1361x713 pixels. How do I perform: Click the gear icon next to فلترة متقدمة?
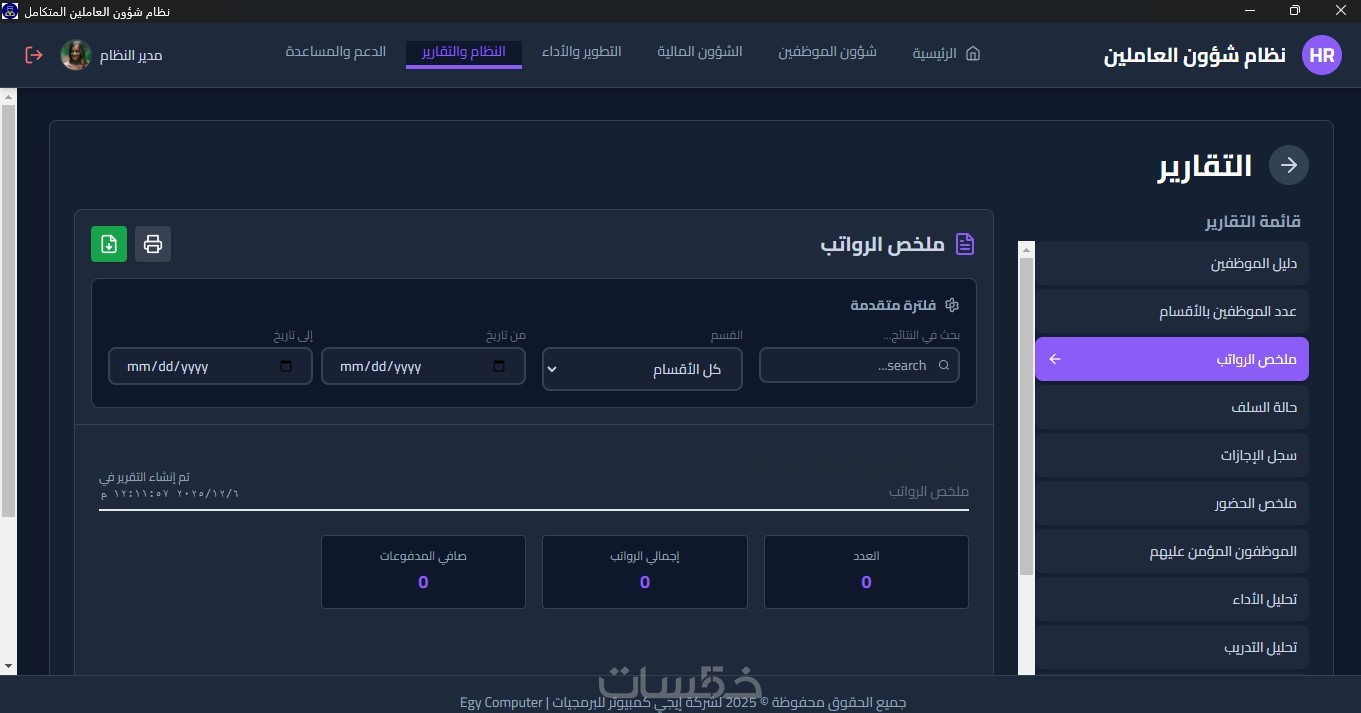(x=952, y=305)
